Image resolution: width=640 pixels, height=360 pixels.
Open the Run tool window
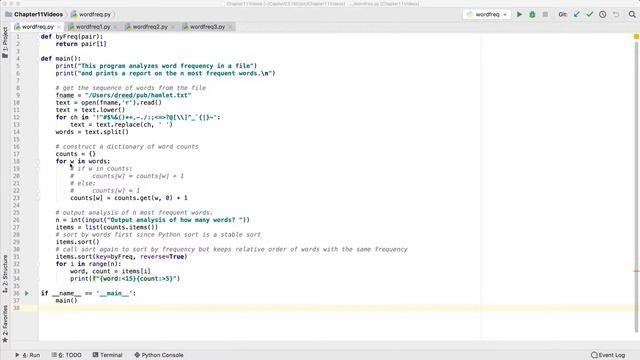pyautogui.click(x=28, y=355)
